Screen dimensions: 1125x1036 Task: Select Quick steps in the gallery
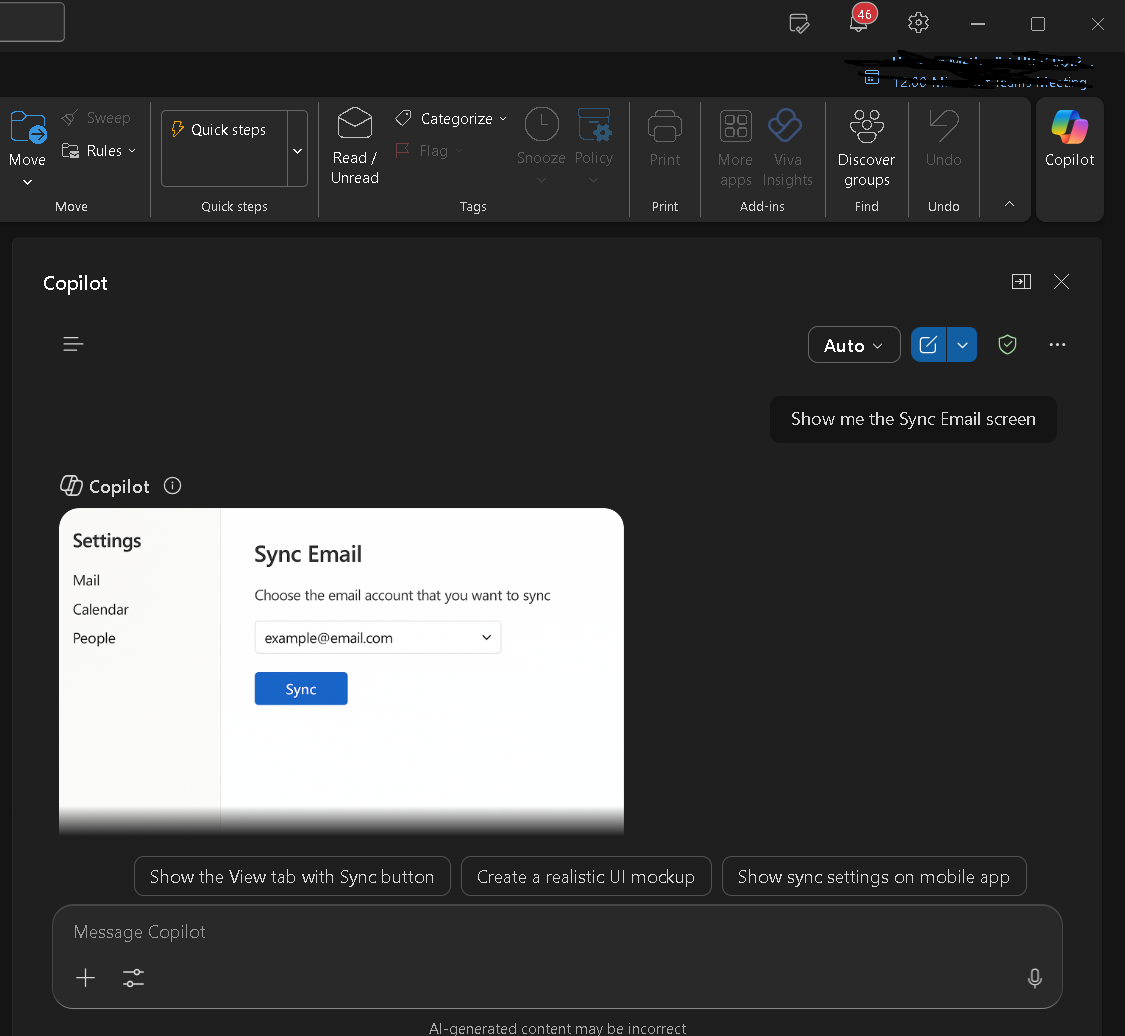[225, 130]
